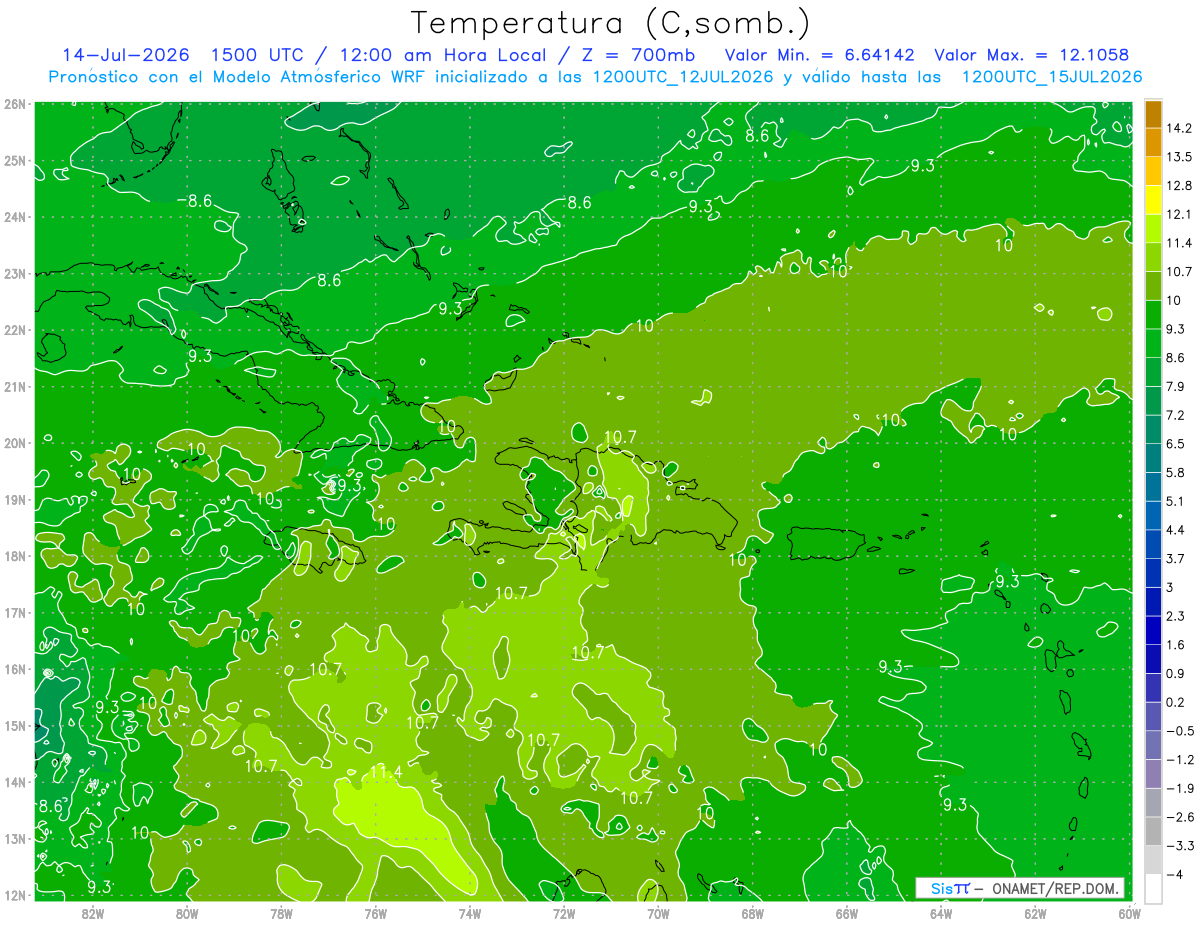Click the 16N latitude axis label
1200x927 pixels.
tap(15, 669)
